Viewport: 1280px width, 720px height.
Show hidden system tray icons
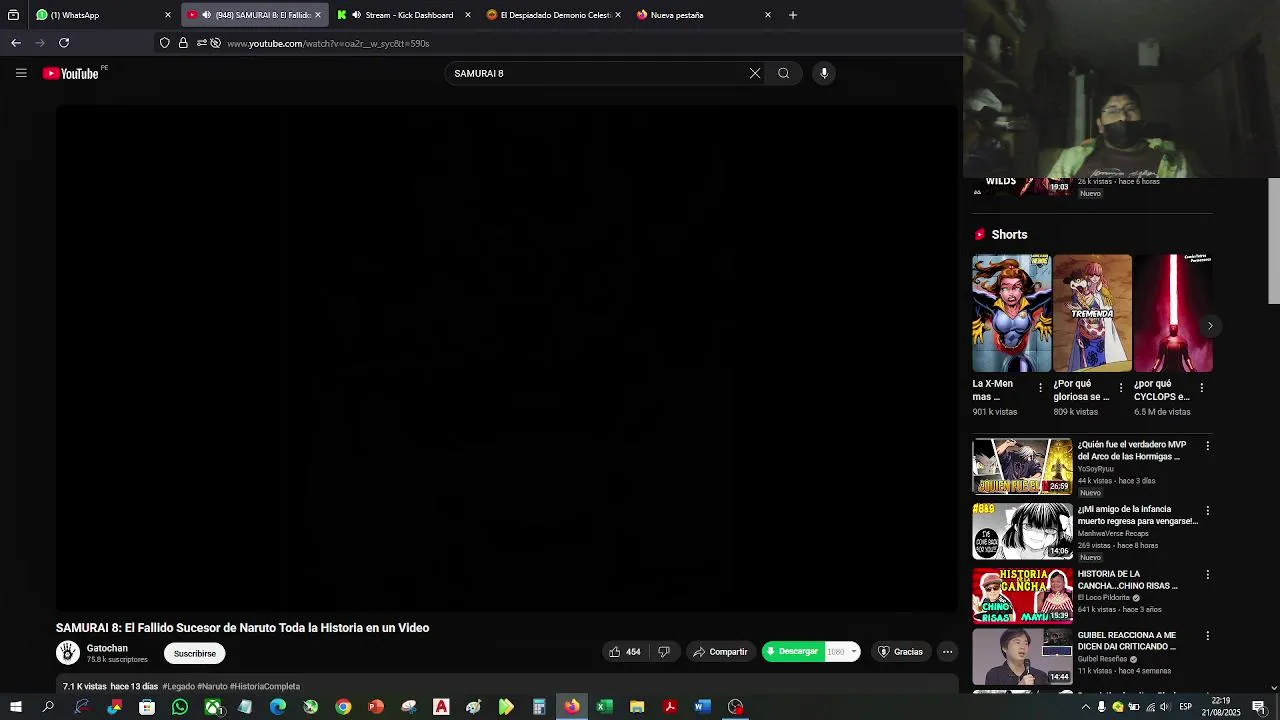point(1085,707)
